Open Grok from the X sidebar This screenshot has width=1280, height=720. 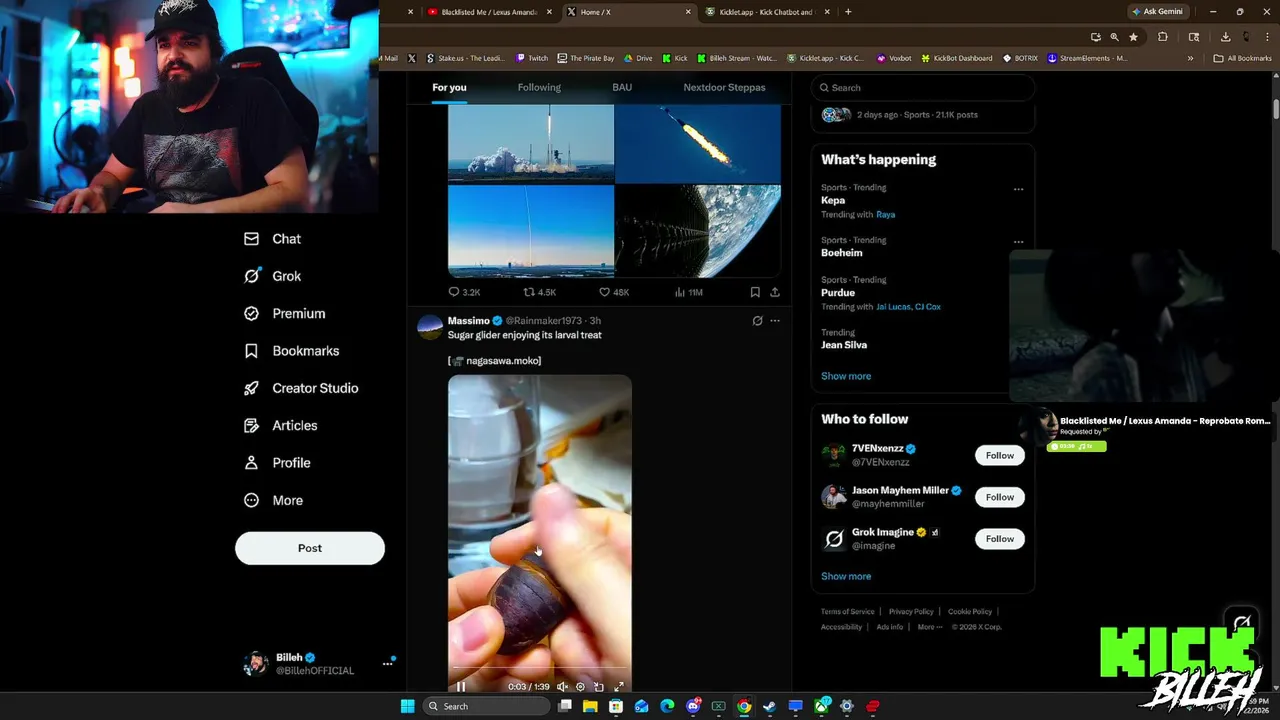pyautogui.click(x=272, y=276)
